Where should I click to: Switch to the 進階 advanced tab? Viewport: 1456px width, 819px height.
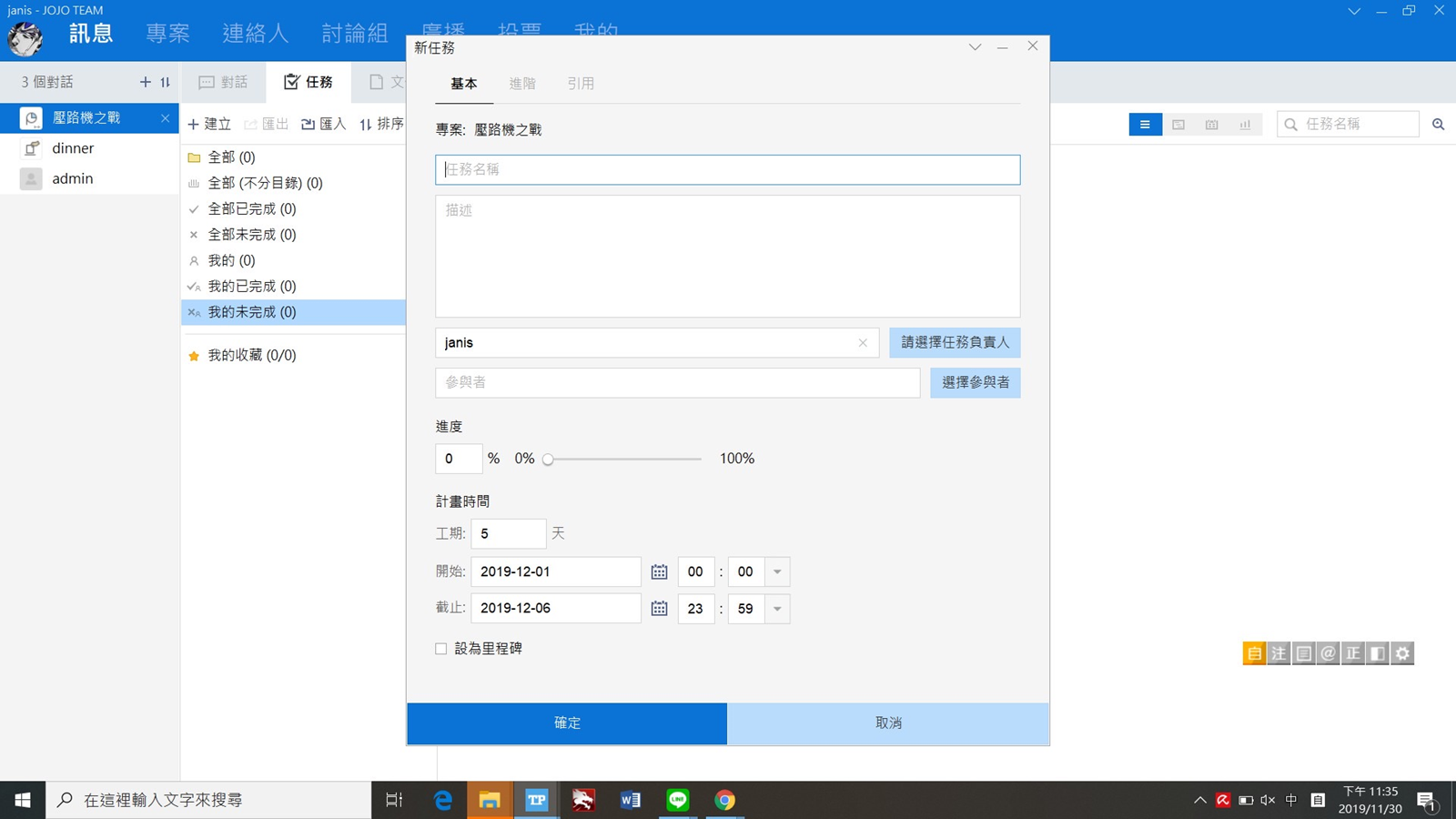pos(522,84)
